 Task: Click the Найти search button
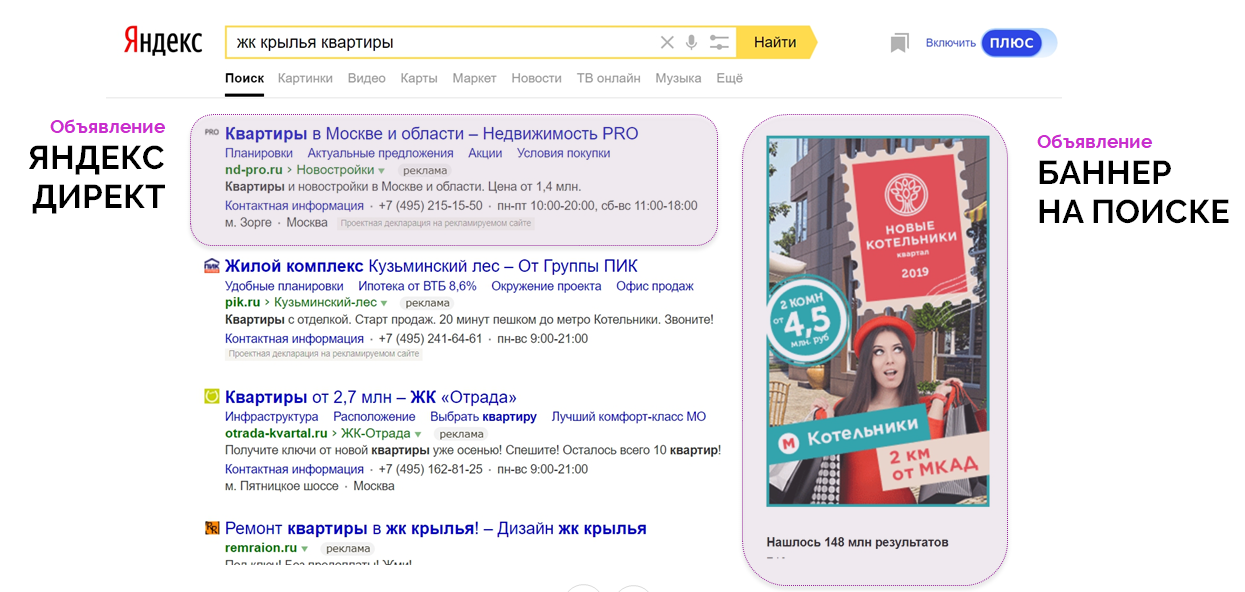775,42
